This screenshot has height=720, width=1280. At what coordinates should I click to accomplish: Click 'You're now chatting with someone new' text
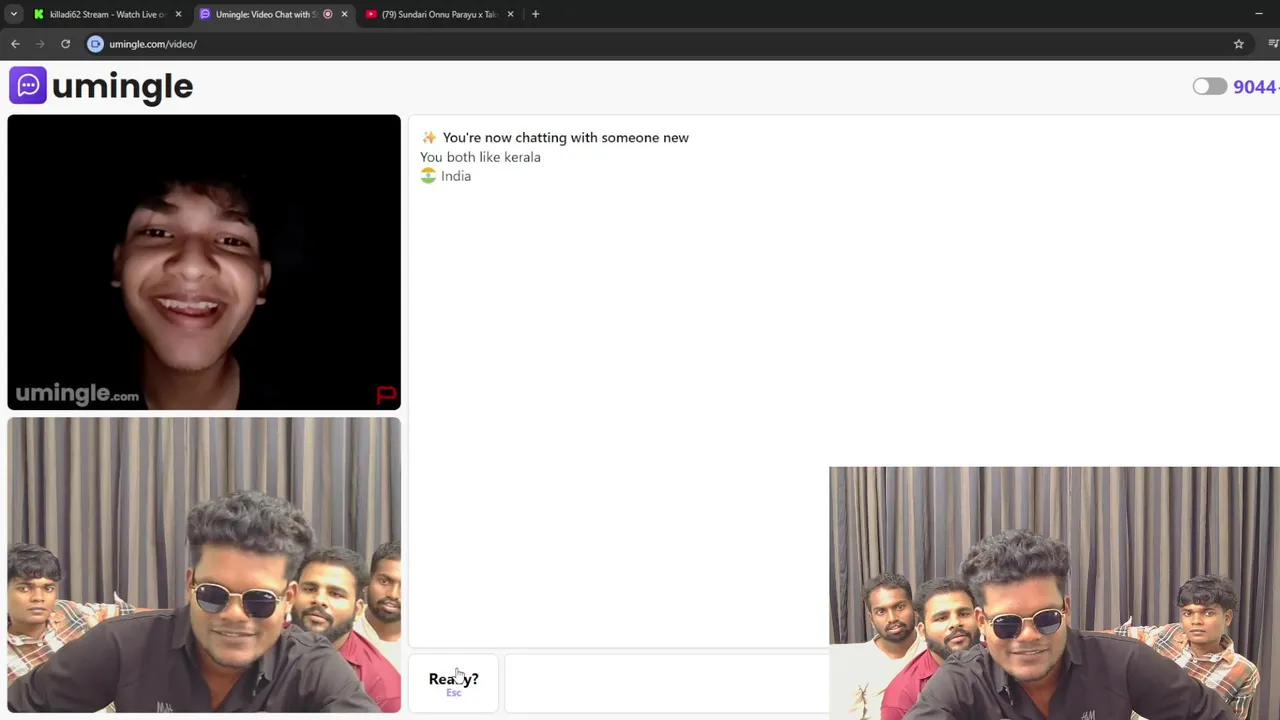click(565, 137)
